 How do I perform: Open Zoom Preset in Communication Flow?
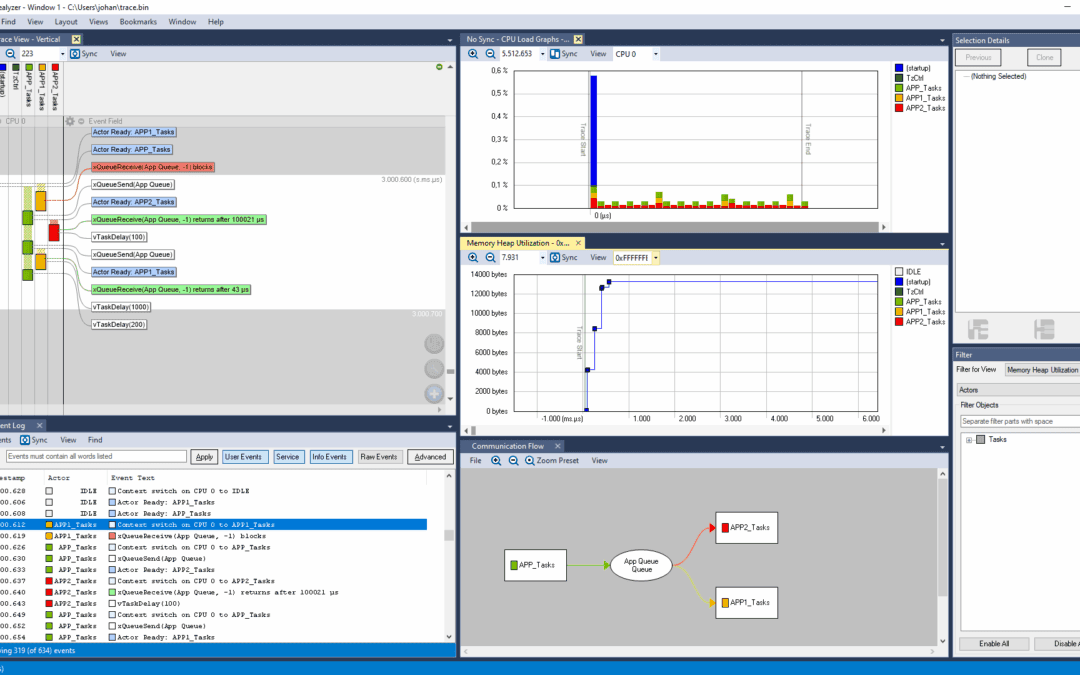552,461
